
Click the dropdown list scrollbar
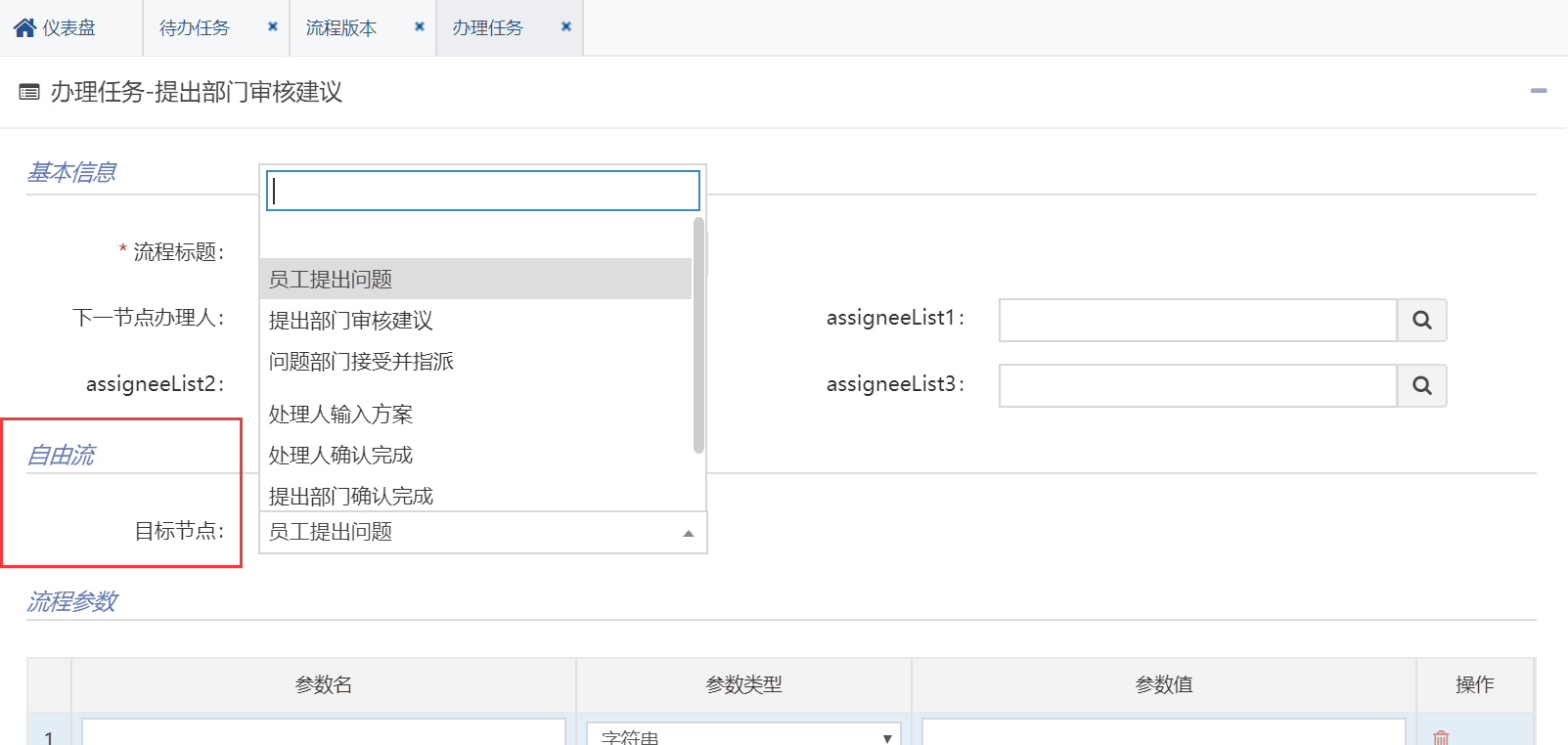click(698, 335)
